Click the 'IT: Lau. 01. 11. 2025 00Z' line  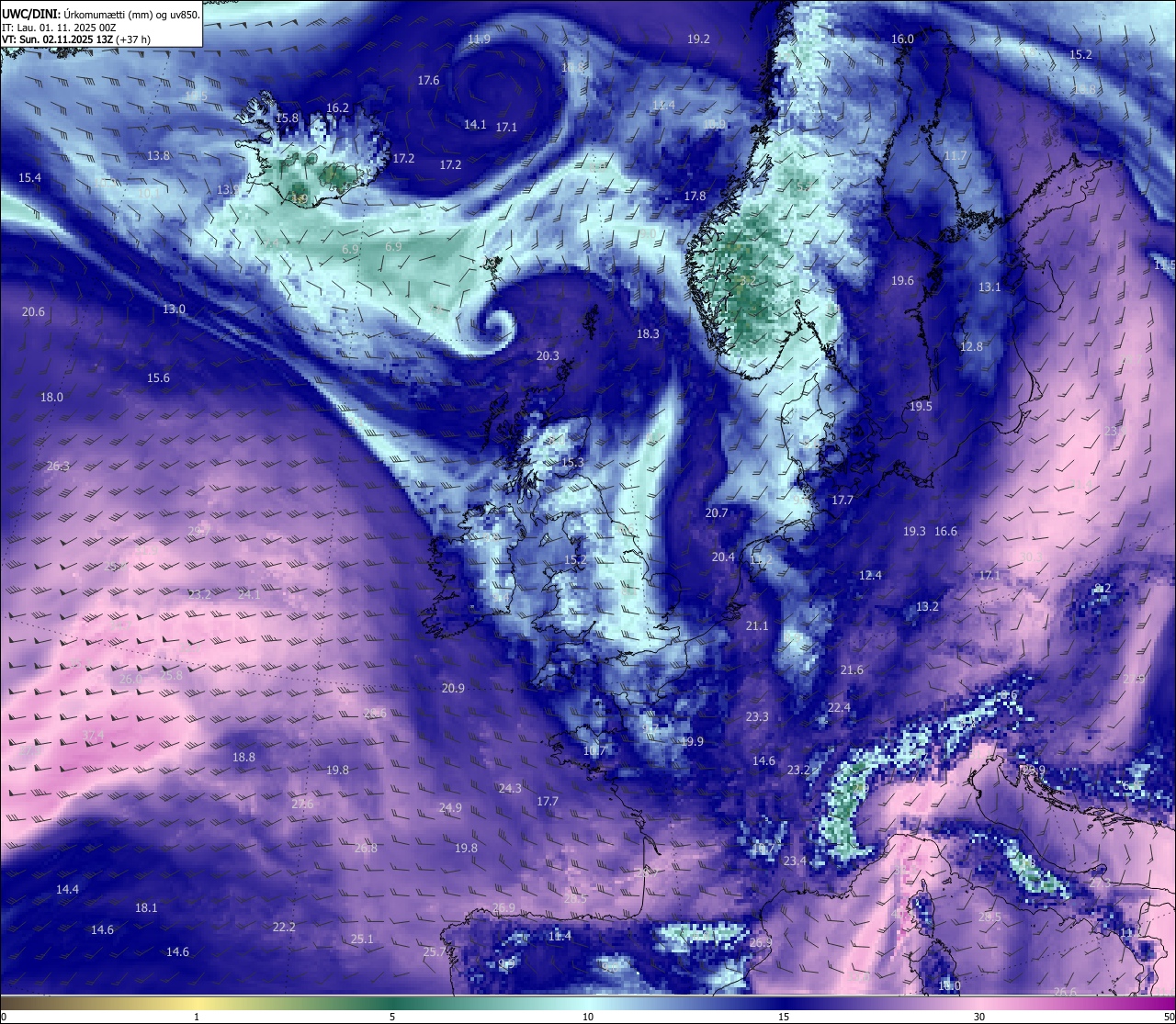click(59, 28)
